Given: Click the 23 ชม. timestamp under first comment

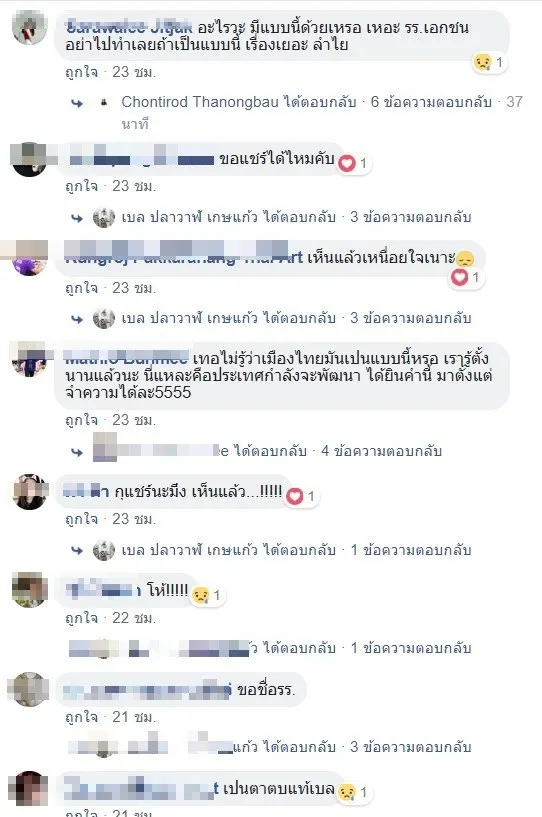Looking at the screenshot, I should point(134,72).
